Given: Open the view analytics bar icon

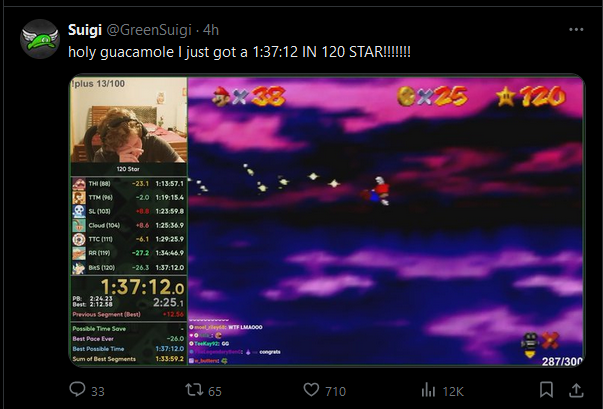Looking at the screenshot, I should (428, 391).
